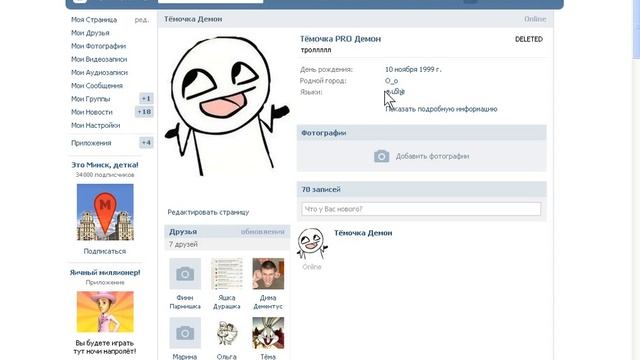Open Мои Группы
The image size is (640, 360).
pyautogui.click(x=91, y=99)
